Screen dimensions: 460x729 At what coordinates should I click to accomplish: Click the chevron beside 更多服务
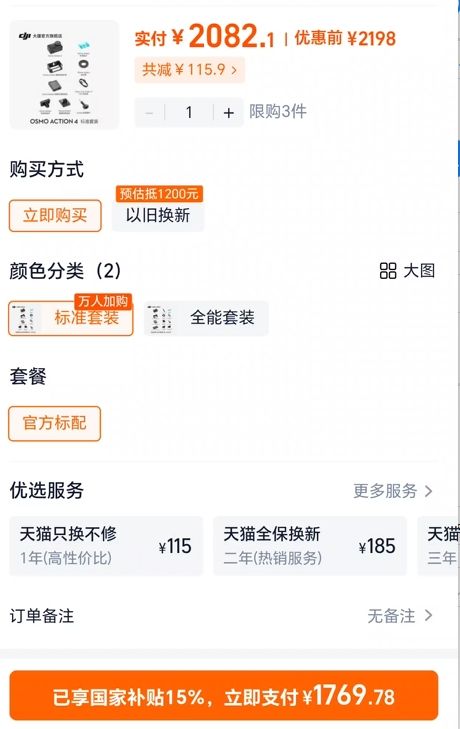pyautogui.click(x=428, y=491)
